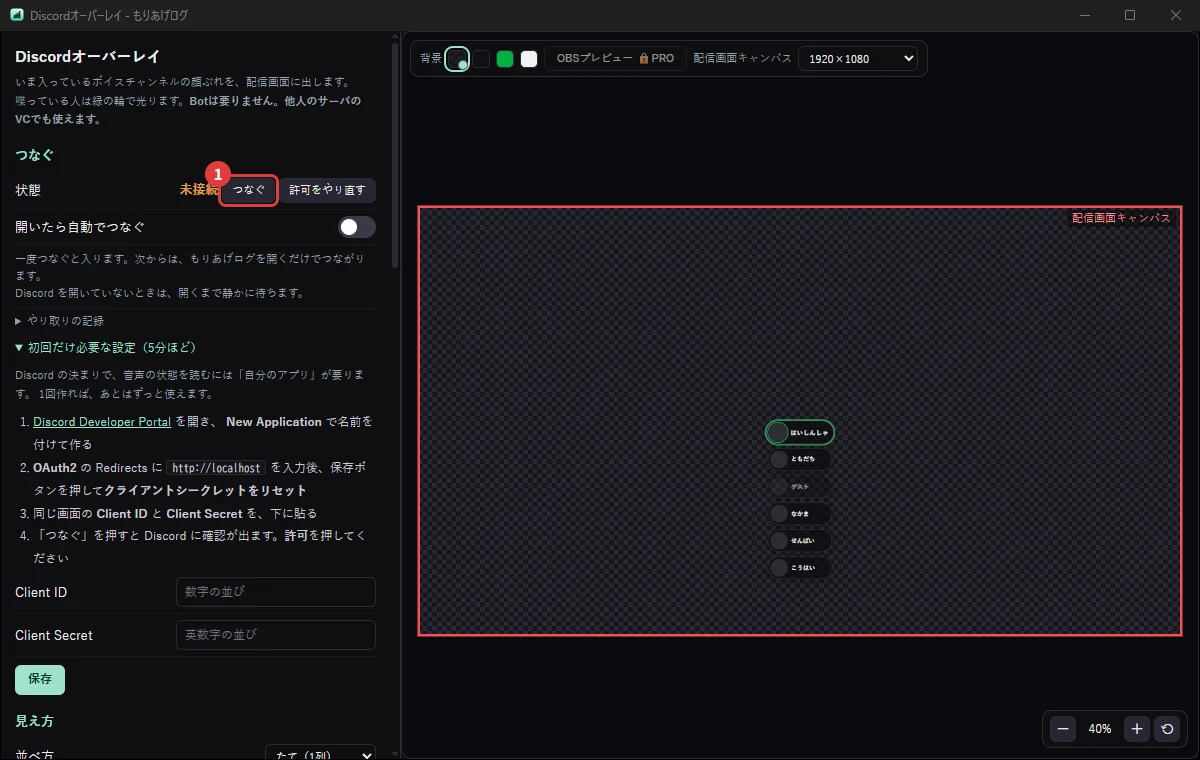This screenshot has width=1200, height=760.
Task: Click the lock icon beside PRO
Action: click(x=644, y=59)
